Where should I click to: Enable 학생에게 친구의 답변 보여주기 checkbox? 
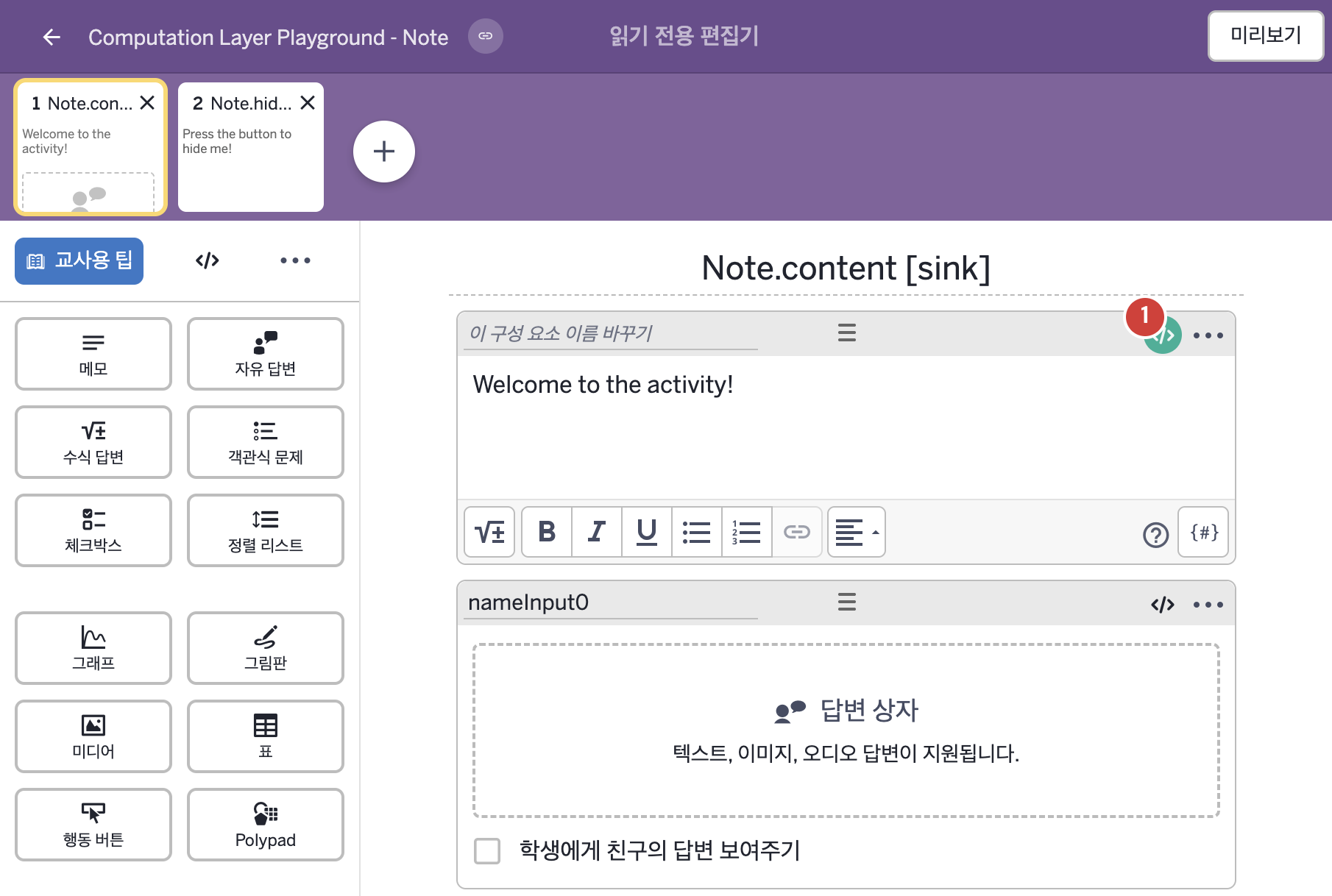point(487,850)
